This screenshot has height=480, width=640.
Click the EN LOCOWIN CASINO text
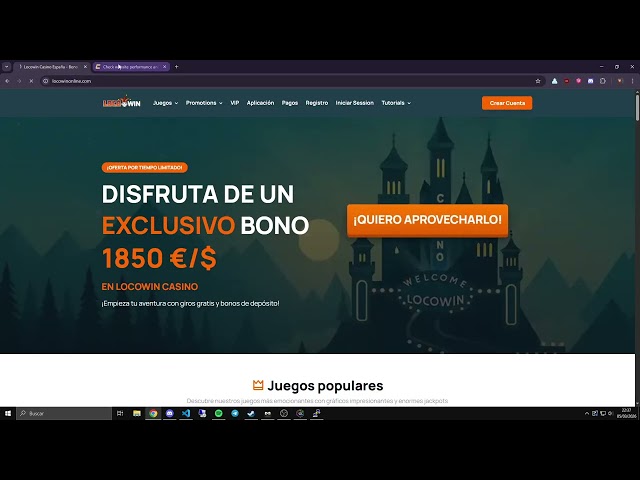tap(150, 287)
